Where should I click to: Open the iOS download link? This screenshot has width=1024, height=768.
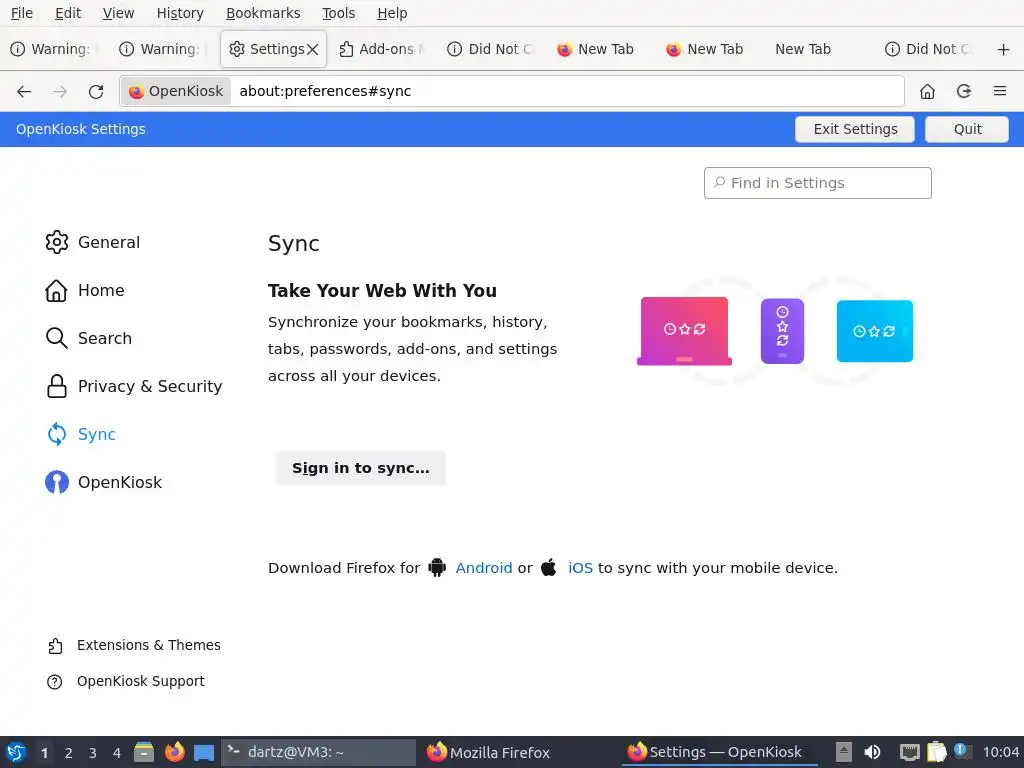pos(581,568)
